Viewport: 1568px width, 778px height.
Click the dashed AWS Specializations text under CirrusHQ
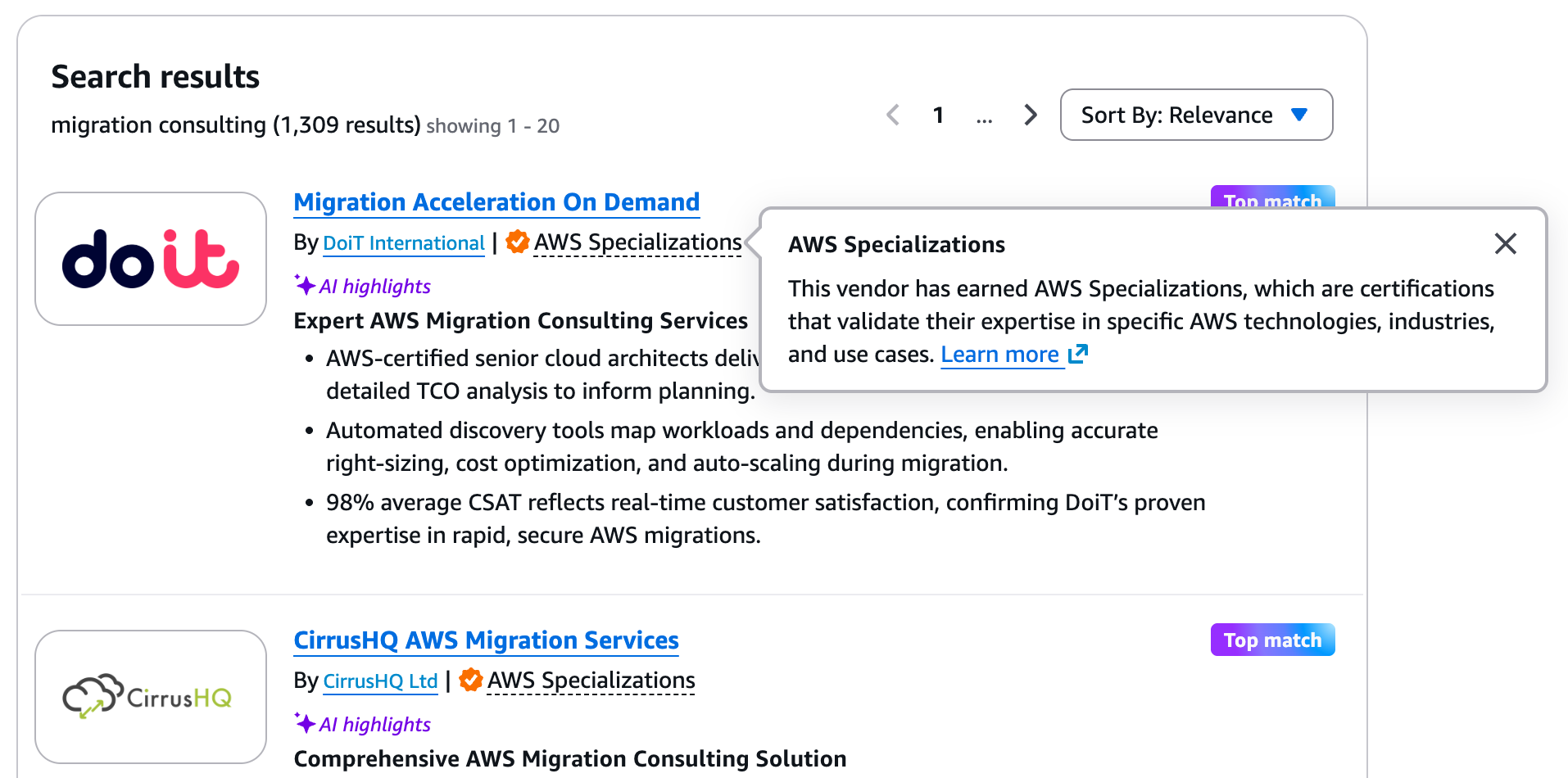point(591,680)
